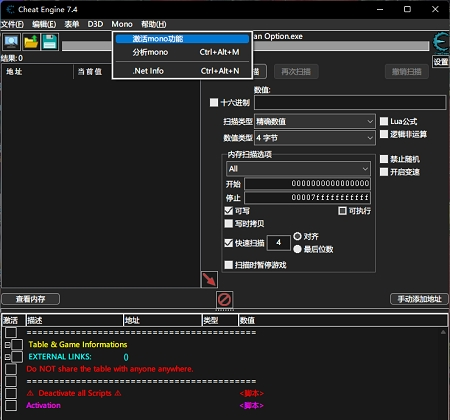
Task: Collapse the Table & Game Informations group
Action: [x=7, y=345]
